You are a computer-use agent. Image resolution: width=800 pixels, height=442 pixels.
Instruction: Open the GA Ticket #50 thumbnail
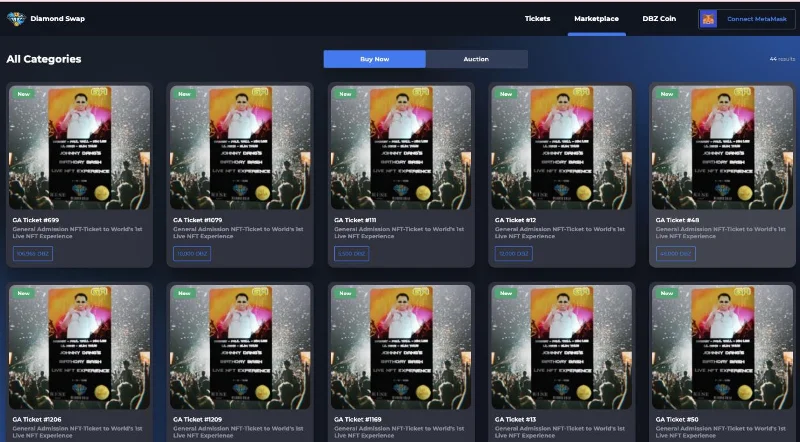pyautogui.click(x=722, y=347)
